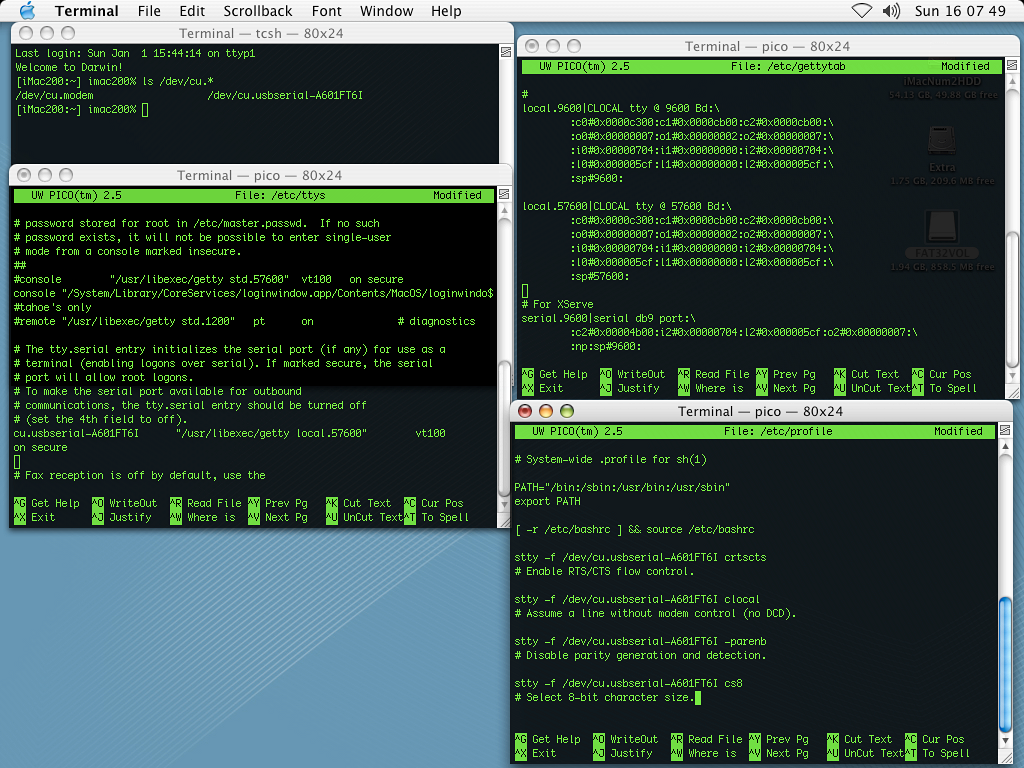Zoom the /etc/profile pico window
1024x768 pixels.
[x=567, y=411]
